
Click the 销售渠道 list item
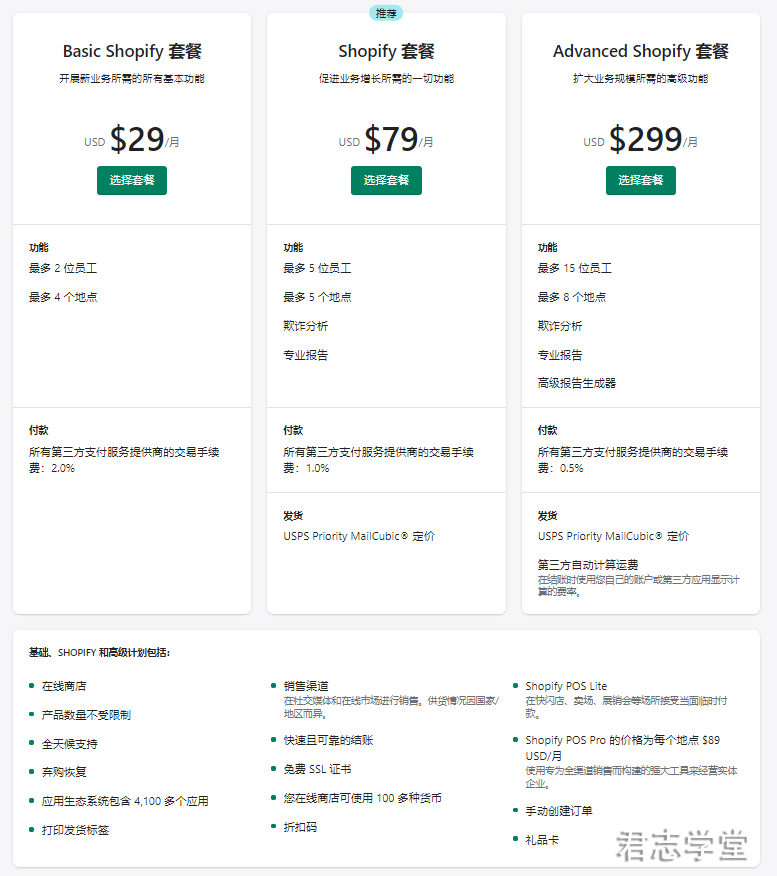[x=306, y=686]
